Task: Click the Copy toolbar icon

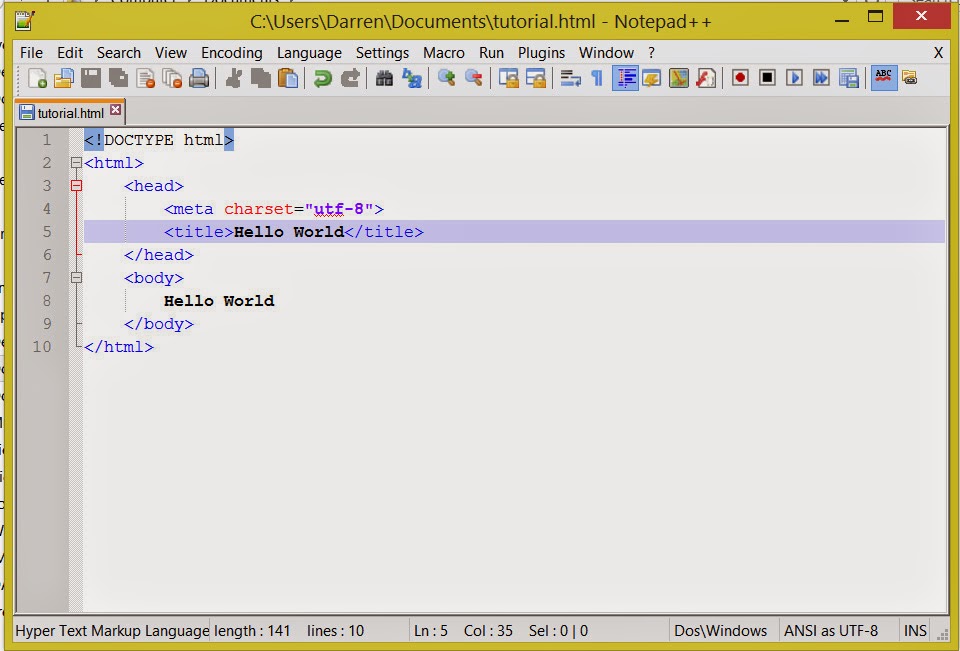Action: [x=260, y=78]
